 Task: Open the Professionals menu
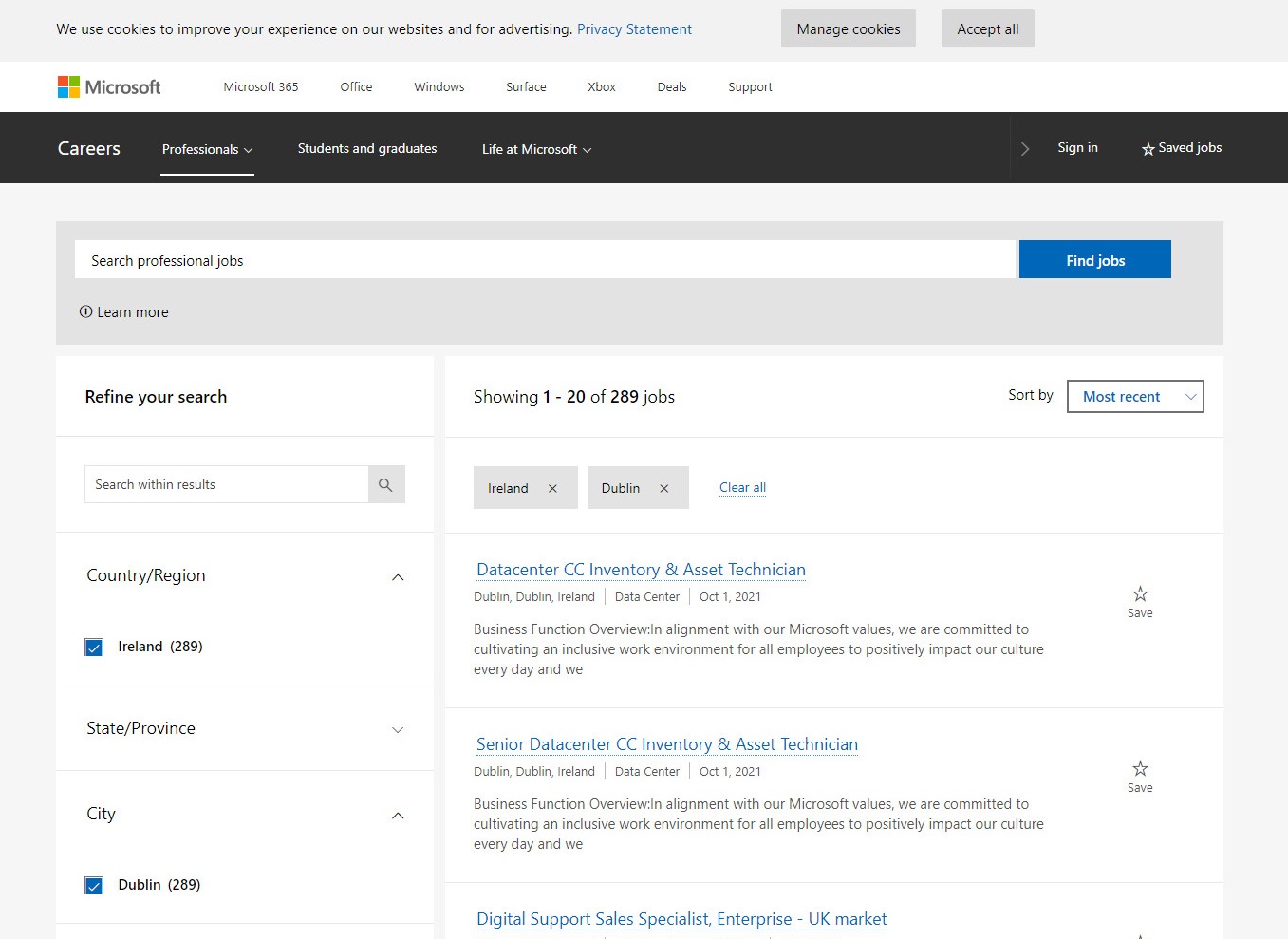tap(207, 150)
